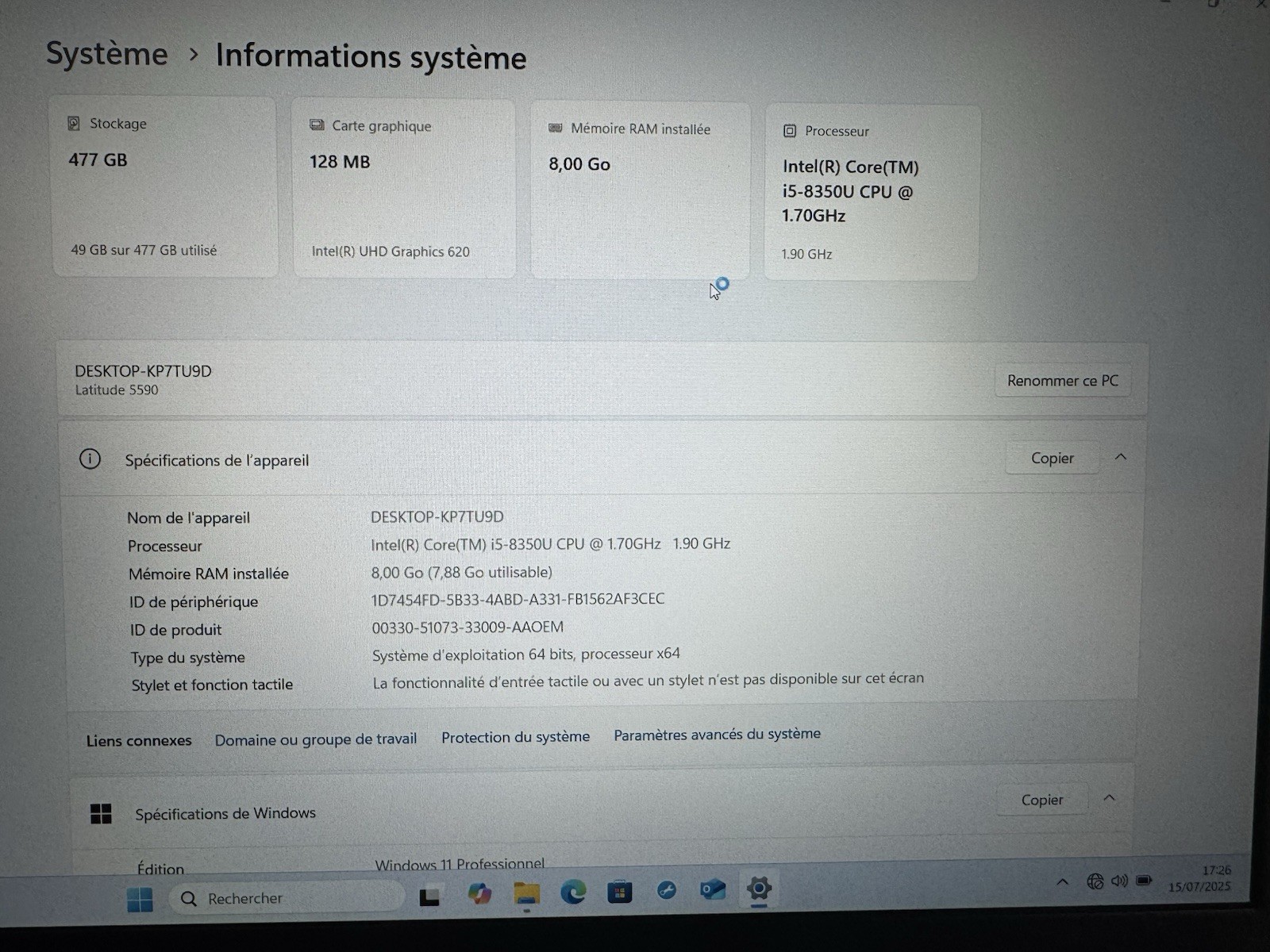The image size is (1270, 952).
Task: Click the Processeur chip icon
Action: click(x=790, y=131)
